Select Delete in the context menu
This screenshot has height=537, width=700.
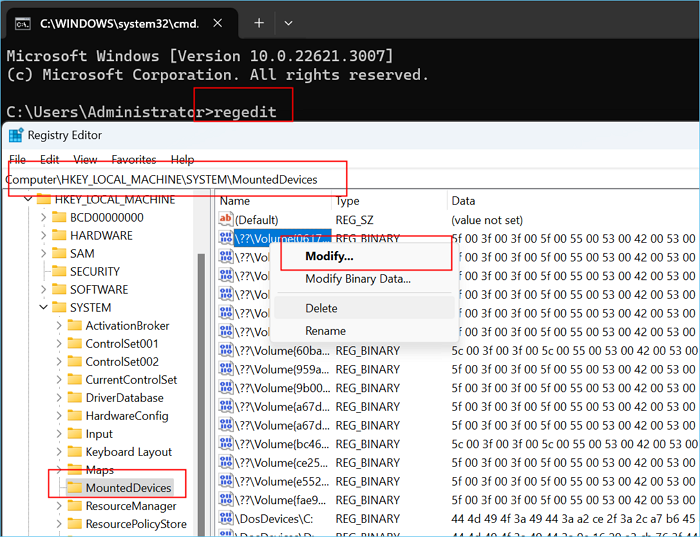321,308
